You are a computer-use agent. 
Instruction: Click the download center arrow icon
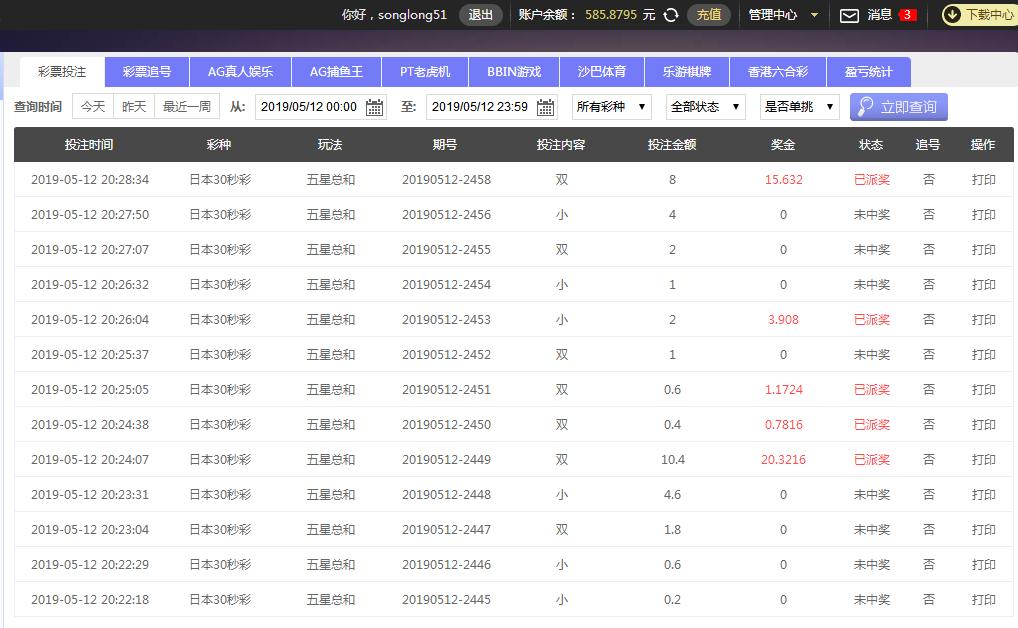pyautogui.click(x=952, y=15)
